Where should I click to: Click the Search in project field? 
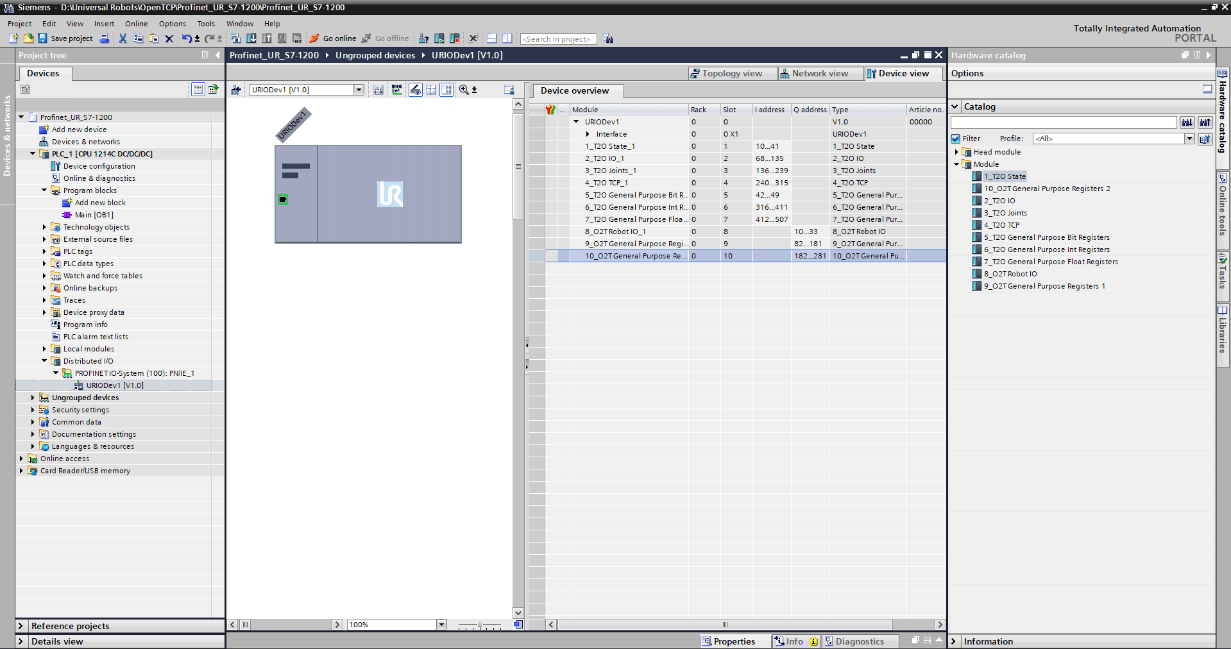pos(558,38)
